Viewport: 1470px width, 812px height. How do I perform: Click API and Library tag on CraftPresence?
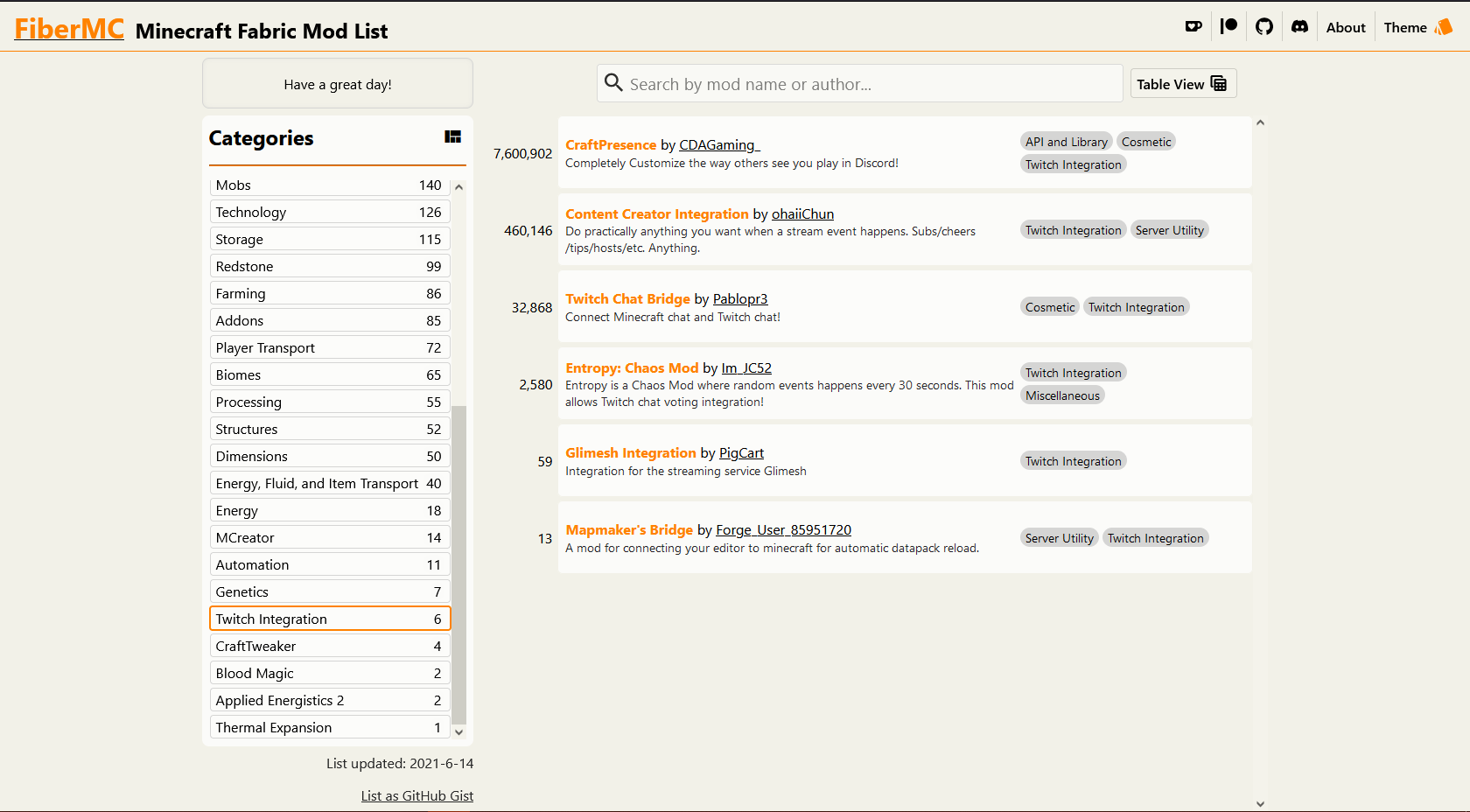pyautogui.click(x=1066, y=142)
